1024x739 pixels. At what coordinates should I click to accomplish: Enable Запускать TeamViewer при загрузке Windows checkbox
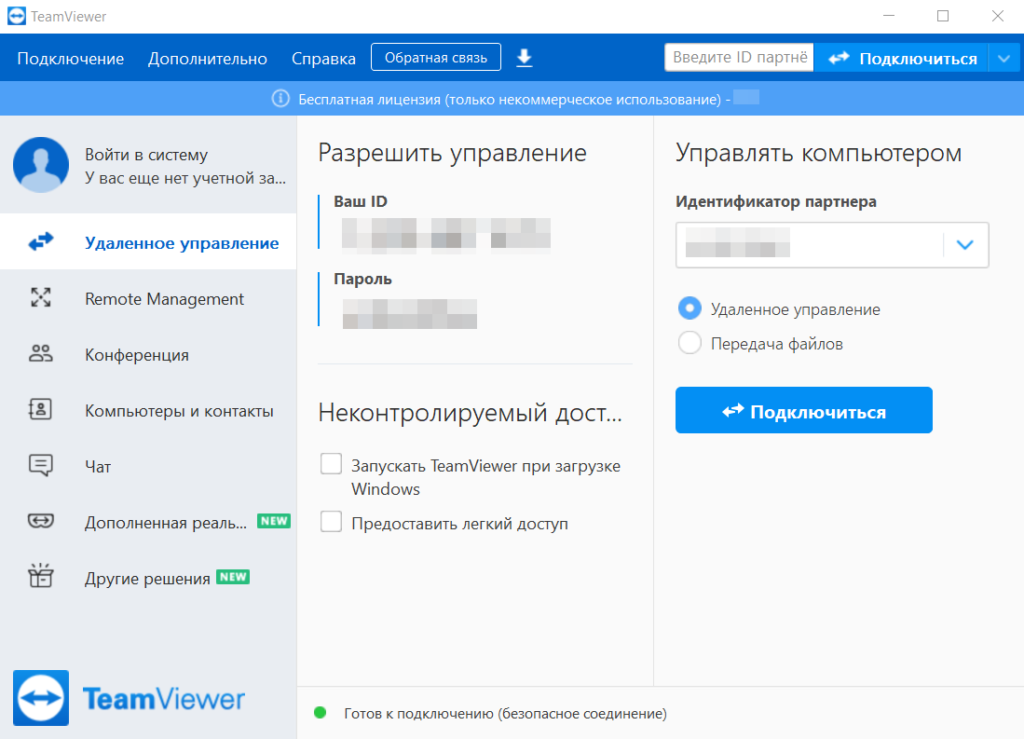(x=331, y=464)
